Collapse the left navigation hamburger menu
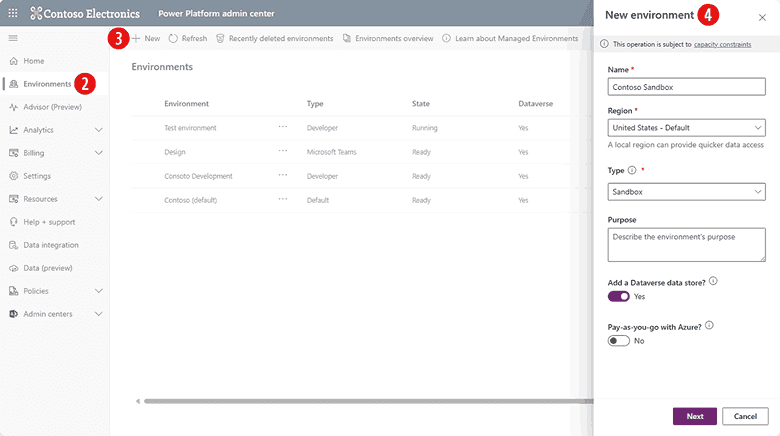The image size is (780, 436). point(13,38)
